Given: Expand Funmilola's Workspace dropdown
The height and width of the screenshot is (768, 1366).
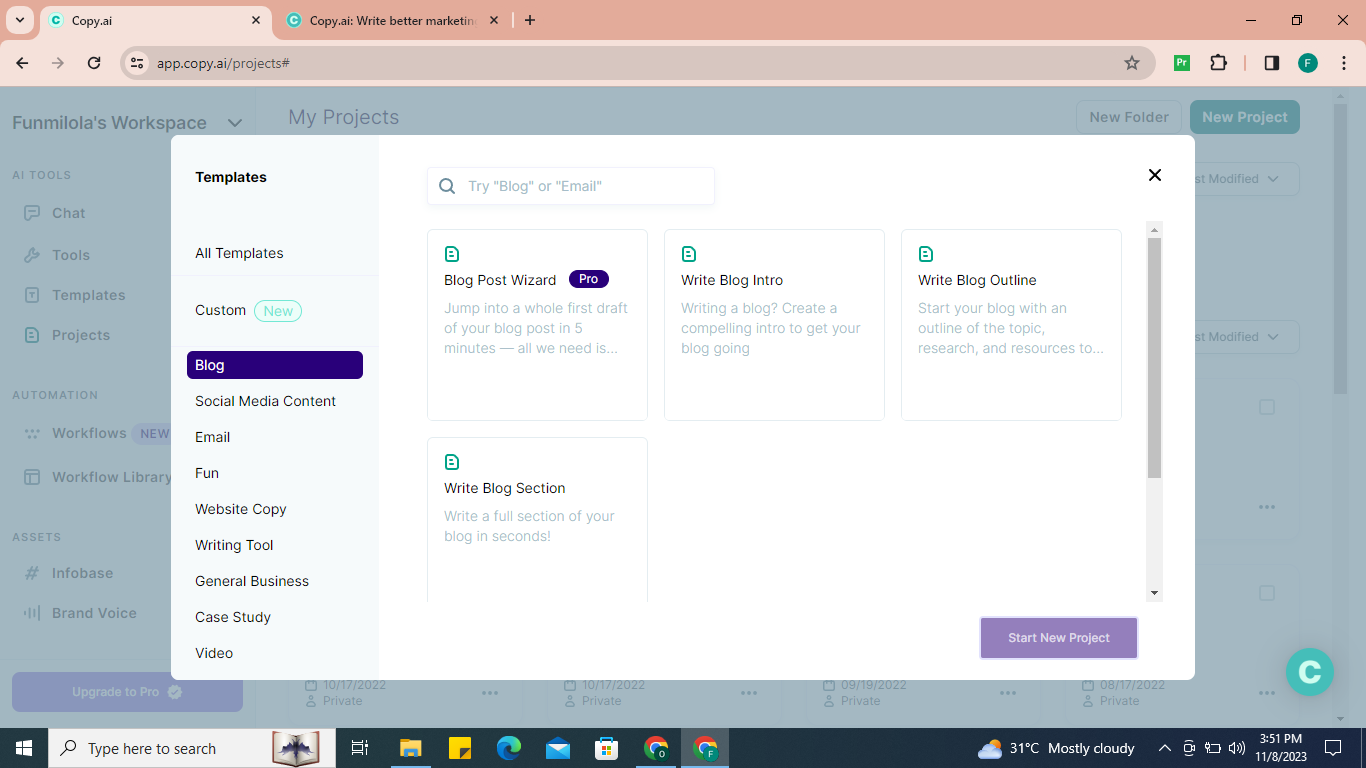Looking at the screenshot, I should coord(235,123).
